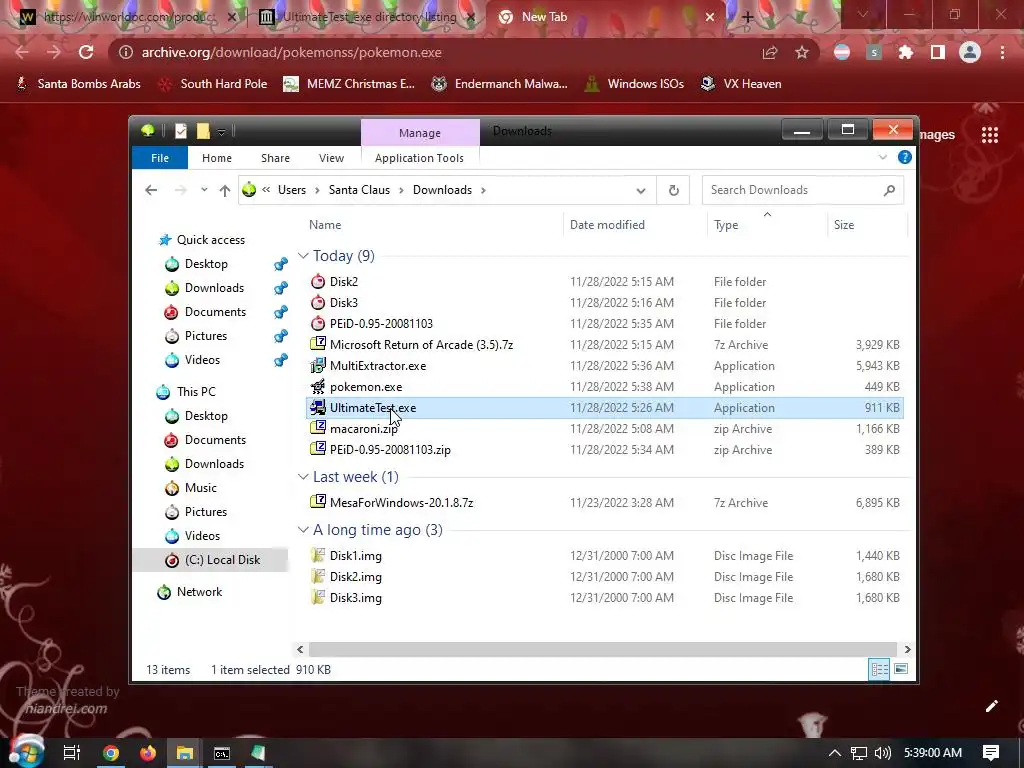1024x768 pixels.
Task: Switch to UltimateTest.exe directory listing tab
Action: click(368, 17)
